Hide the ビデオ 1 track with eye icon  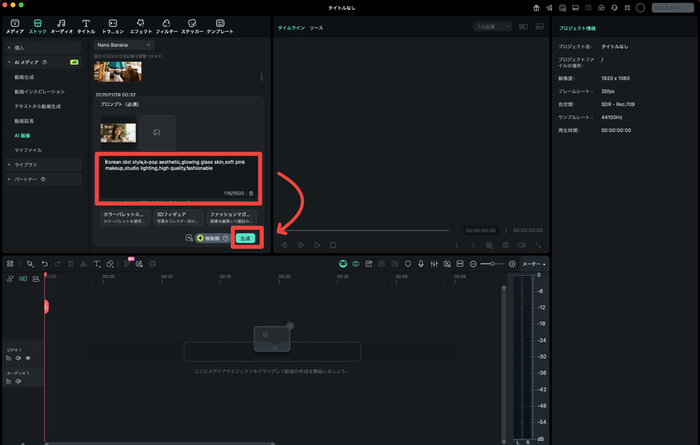(x=28, y=357)
